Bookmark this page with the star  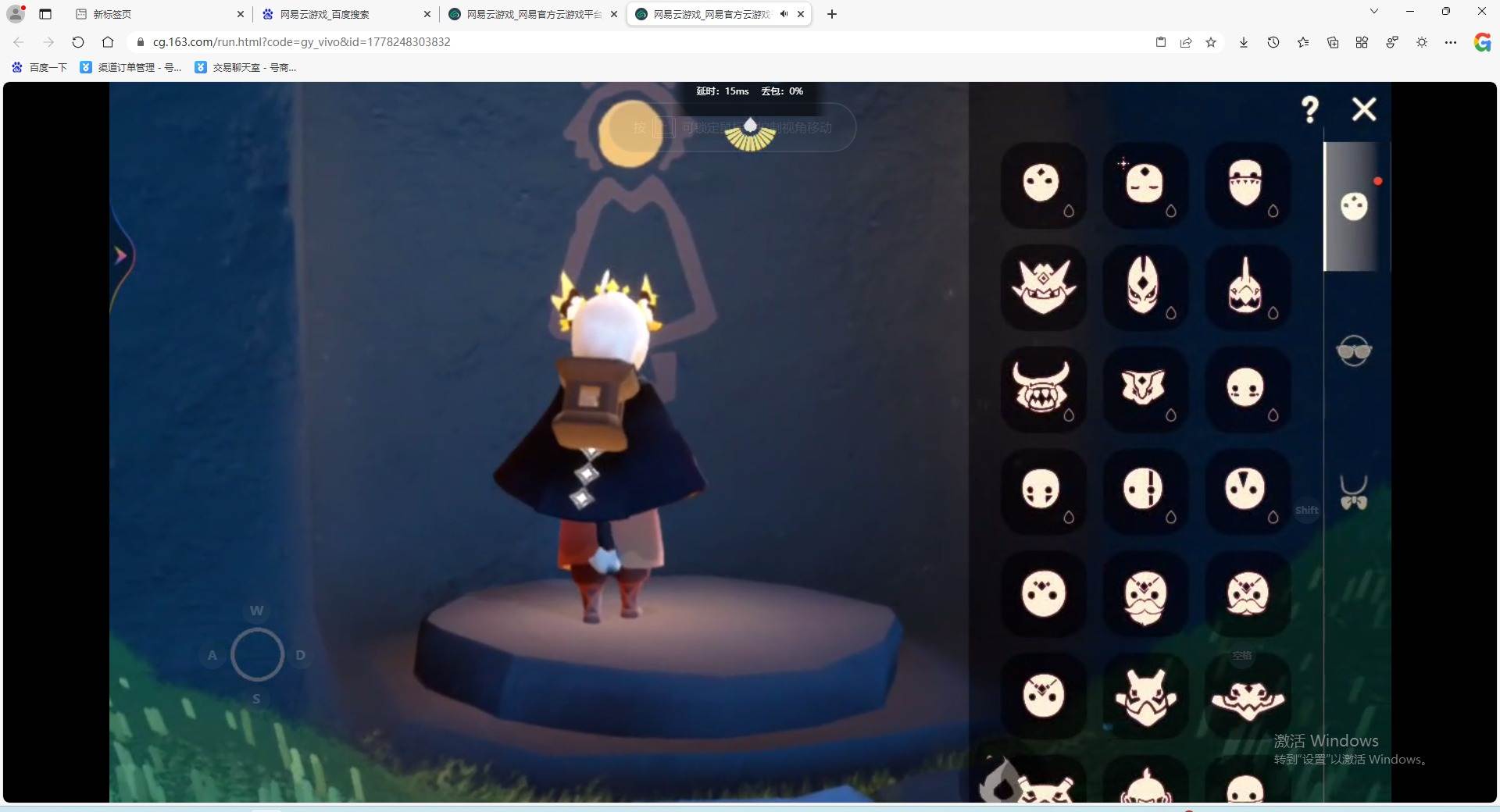pos(1211,42)
